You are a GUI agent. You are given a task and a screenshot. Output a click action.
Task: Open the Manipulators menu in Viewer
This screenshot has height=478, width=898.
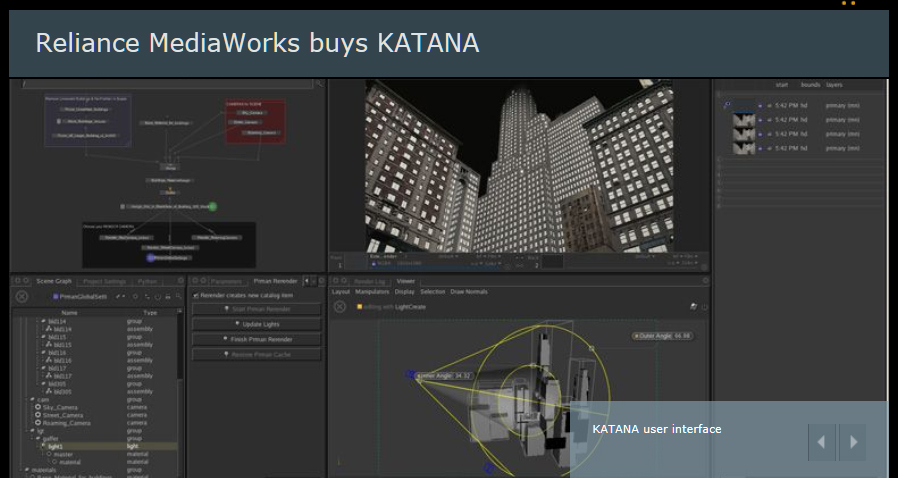pos(372,292)
